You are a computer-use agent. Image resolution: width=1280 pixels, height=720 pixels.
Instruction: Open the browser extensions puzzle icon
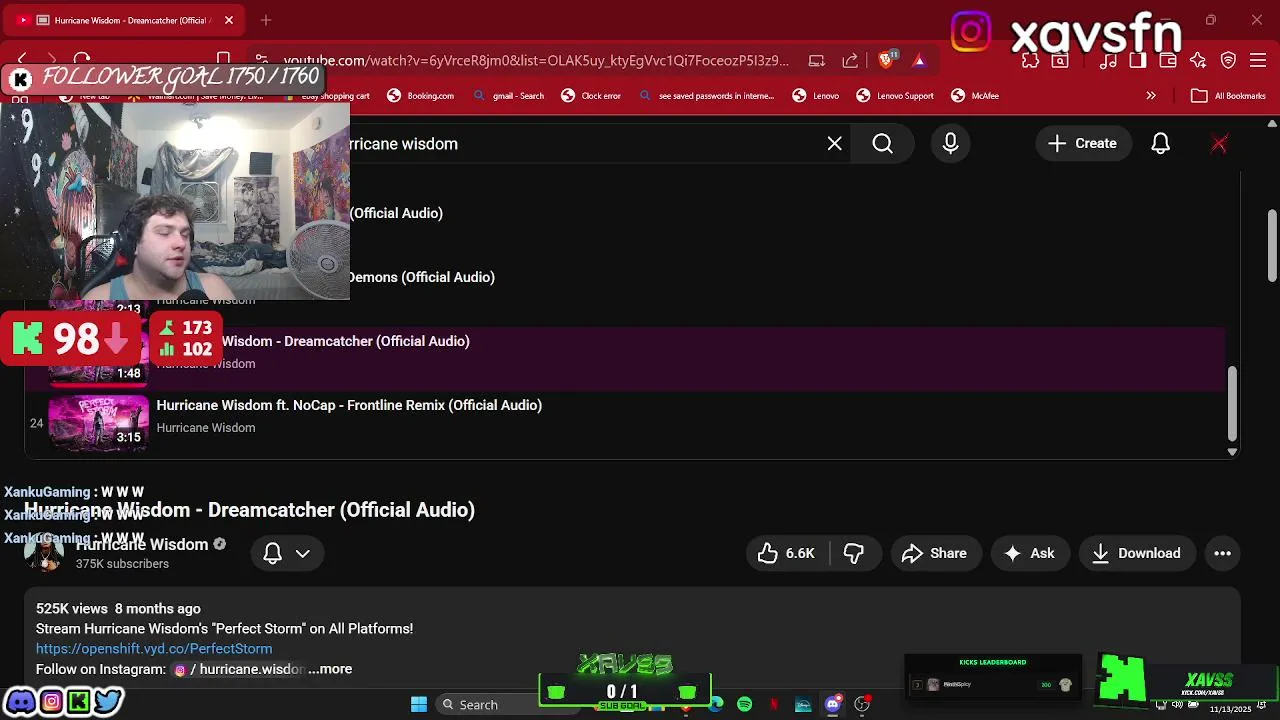point(1030,60)
